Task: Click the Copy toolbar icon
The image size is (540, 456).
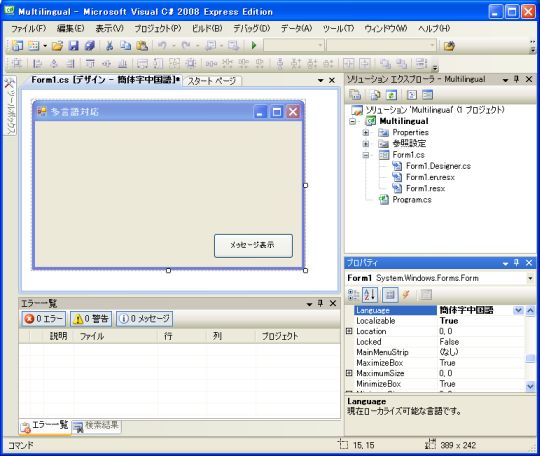Action: click(x=126, y=45)
